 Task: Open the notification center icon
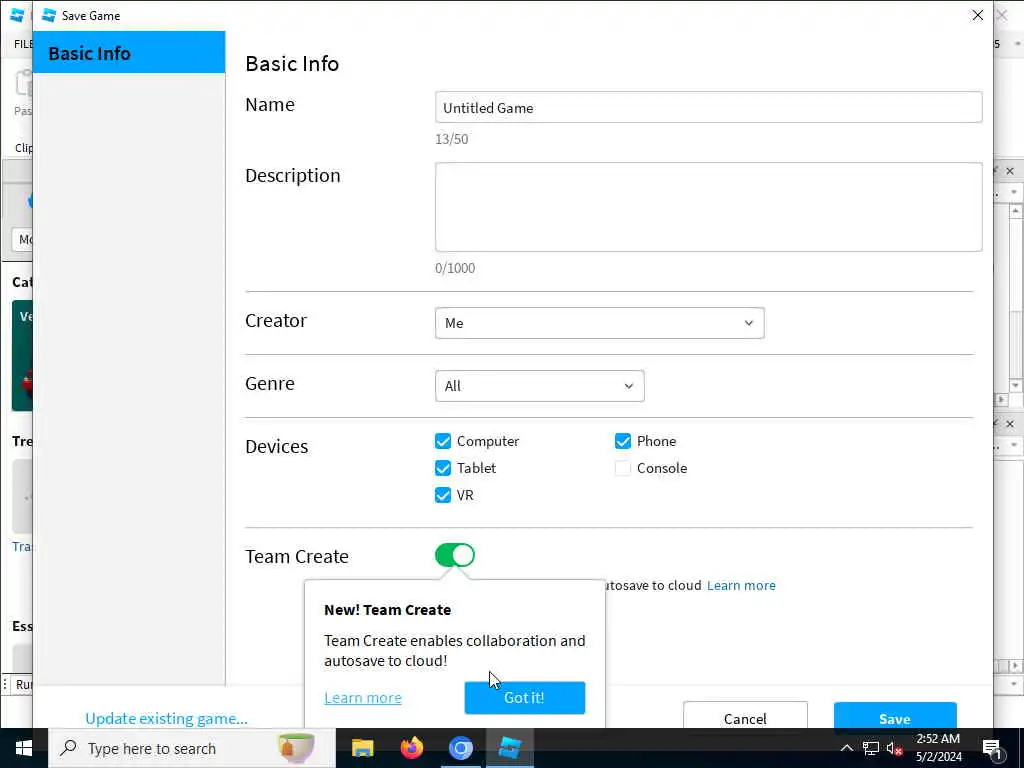click(x=992, y=748)
